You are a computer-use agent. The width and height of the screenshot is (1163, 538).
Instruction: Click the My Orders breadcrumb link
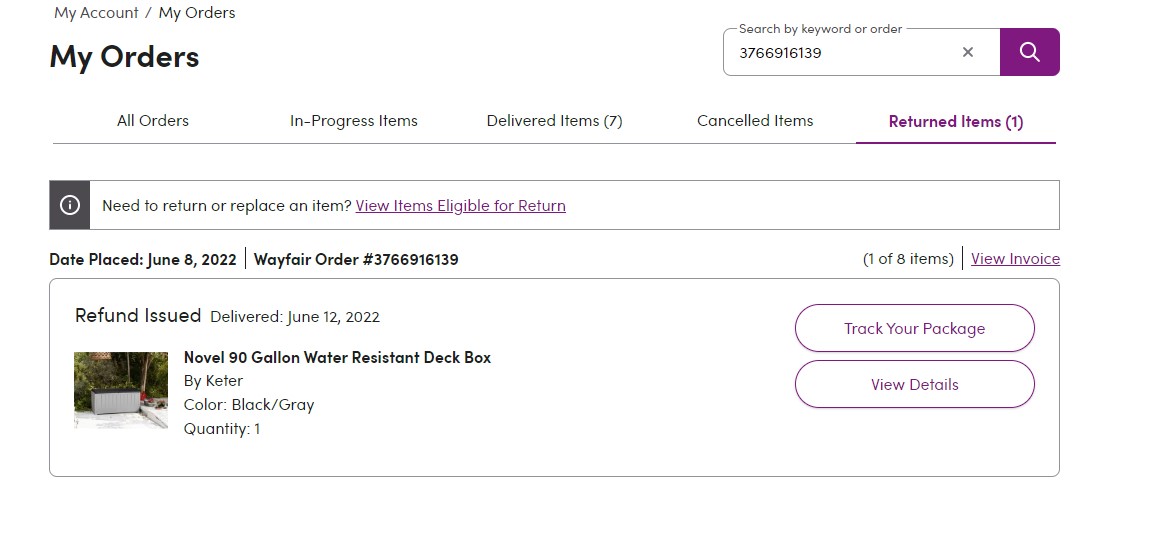[197, 13]
